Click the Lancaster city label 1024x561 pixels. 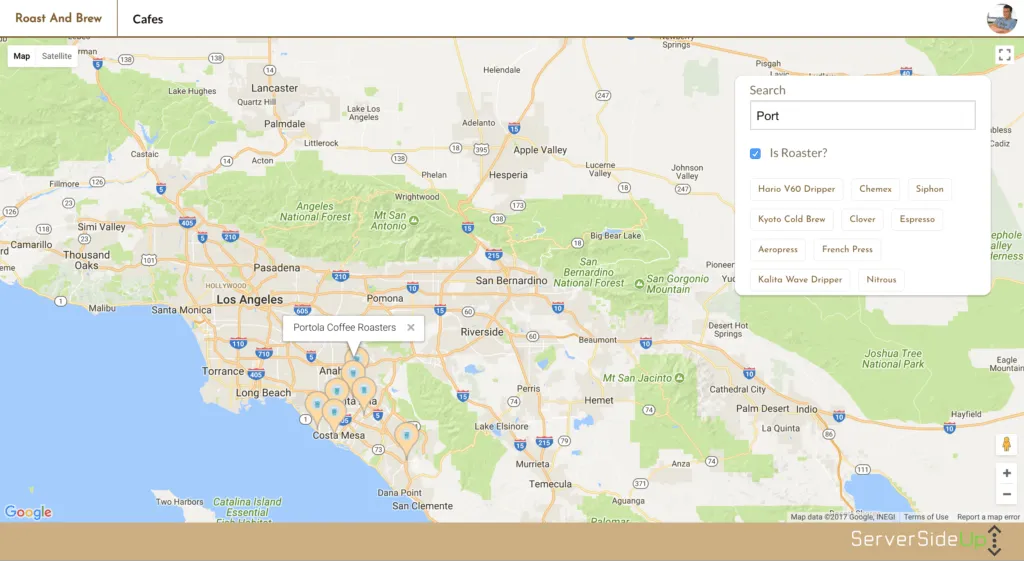tap(274, 88)
